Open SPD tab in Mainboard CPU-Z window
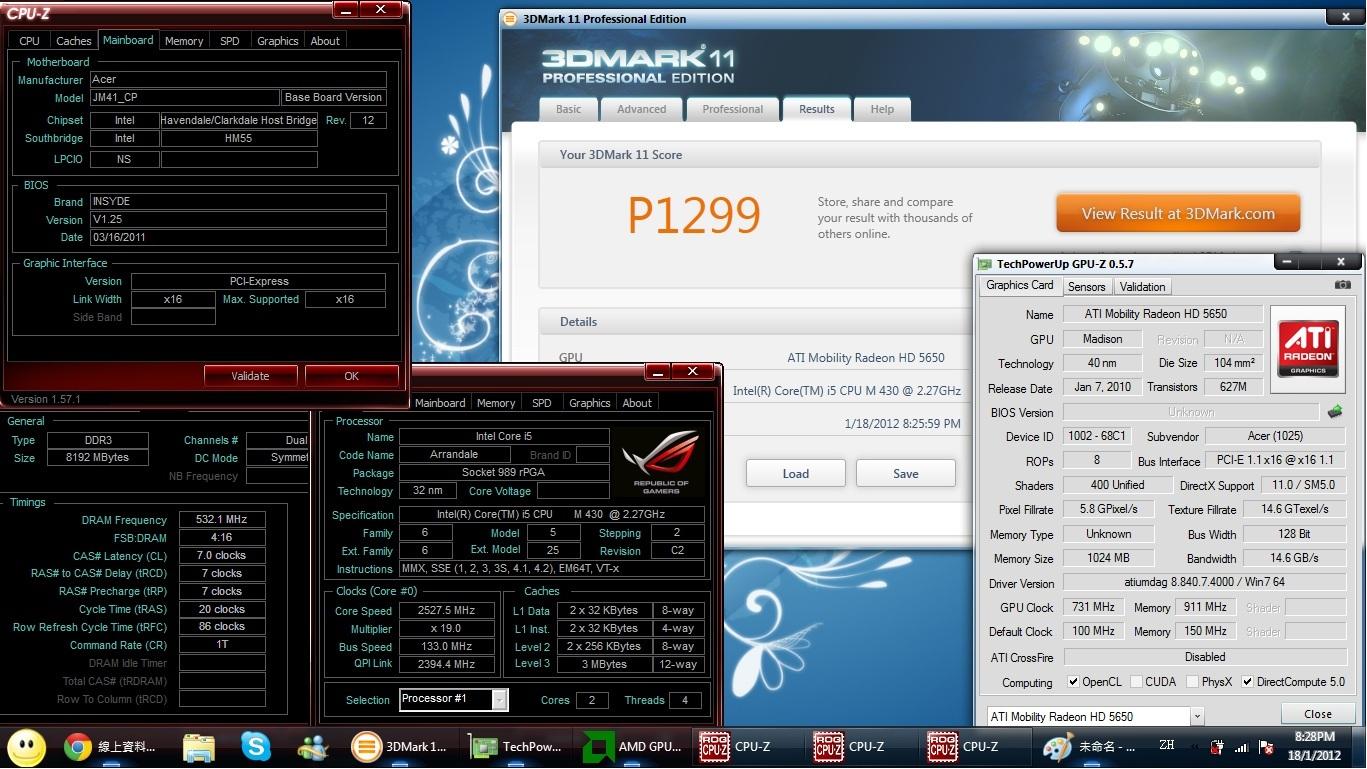Viewport: 1367px width, 769px height. click(x=230, y=41)
